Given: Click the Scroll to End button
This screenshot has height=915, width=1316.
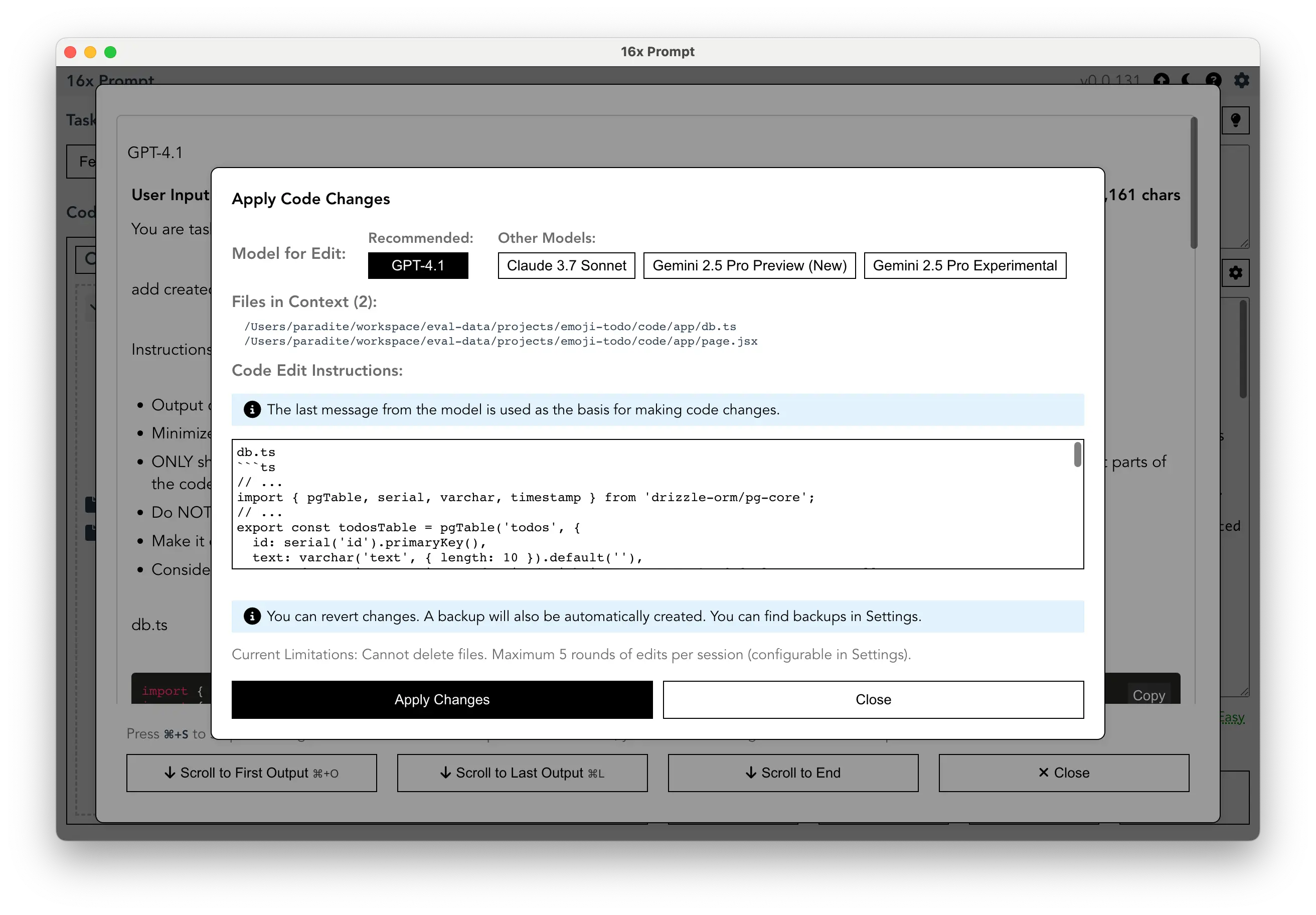Looking at the screenshot, I should [793, 773].
